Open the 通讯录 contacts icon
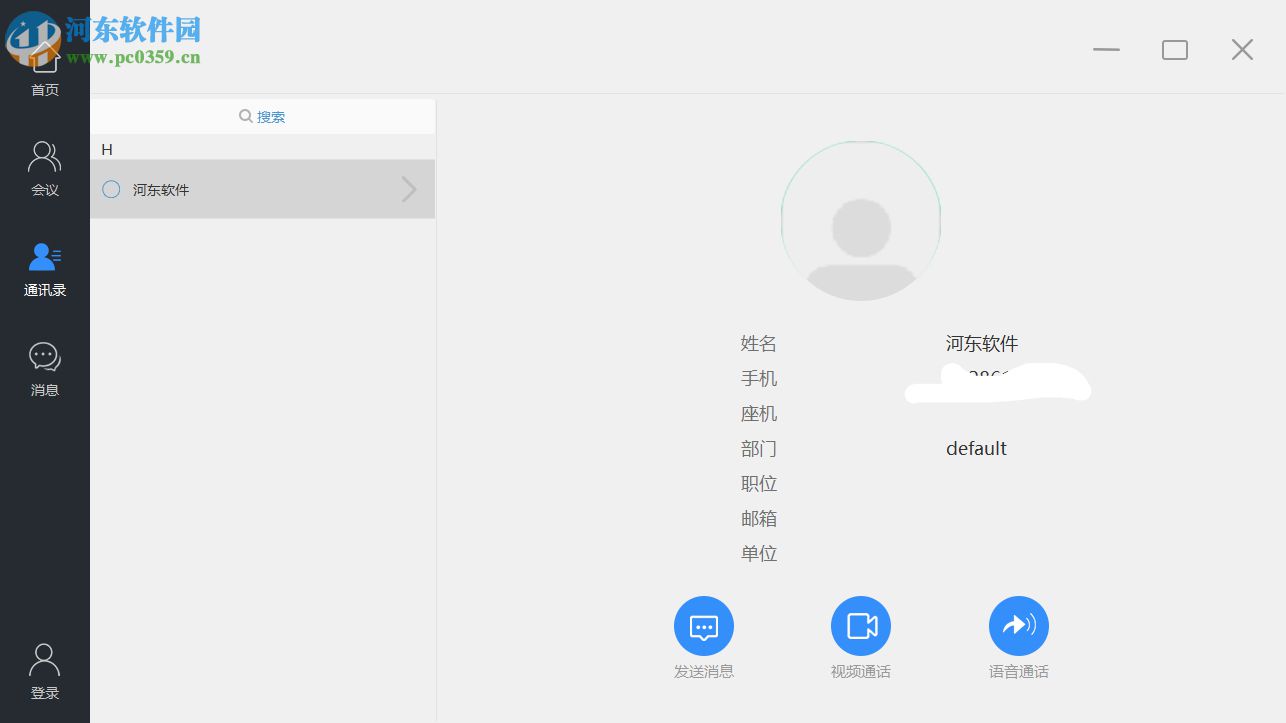1286x723 pixels. tap(44, 257)
